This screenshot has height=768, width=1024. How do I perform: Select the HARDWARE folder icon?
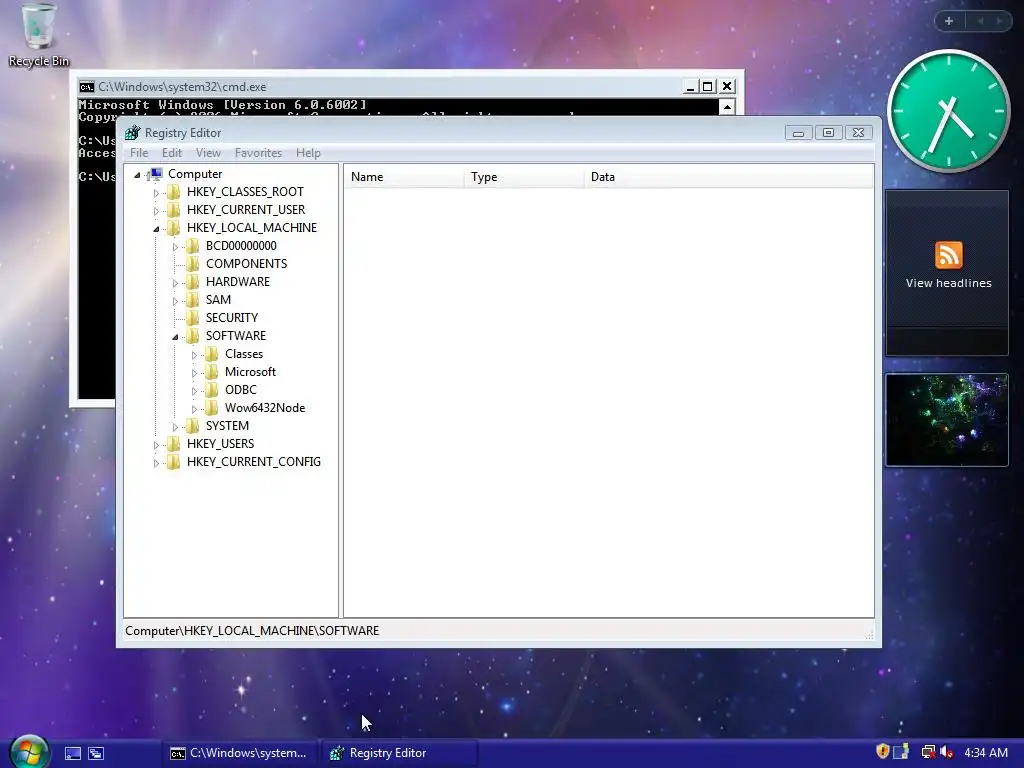point(193,281)
